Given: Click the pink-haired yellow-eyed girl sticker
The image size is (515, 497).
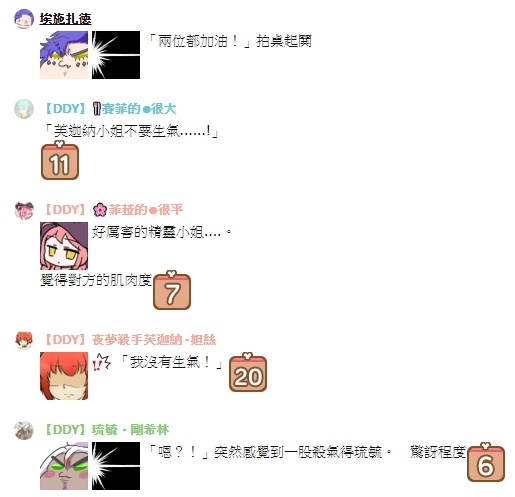Looking at the screenshot, I should (64, 246).
